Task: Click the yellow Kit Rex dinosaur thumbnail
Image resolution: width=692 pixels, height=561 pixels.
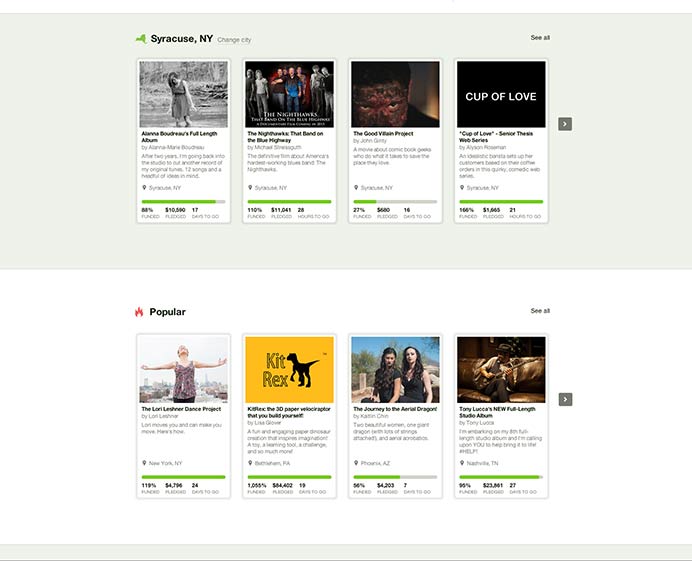Action: 290,370
